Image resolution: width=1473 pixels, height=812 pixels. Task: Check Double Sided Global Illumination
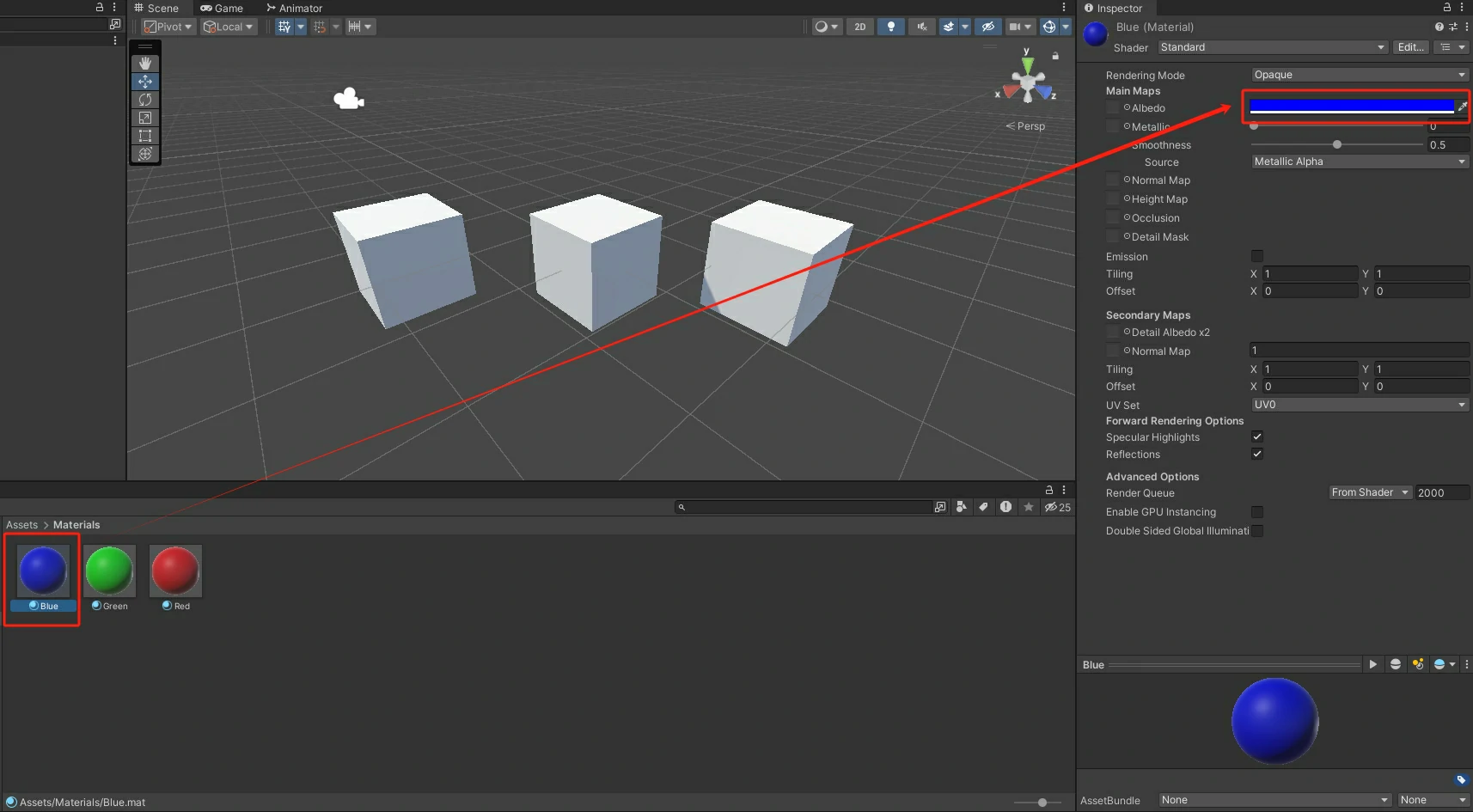coord(1257,531)
